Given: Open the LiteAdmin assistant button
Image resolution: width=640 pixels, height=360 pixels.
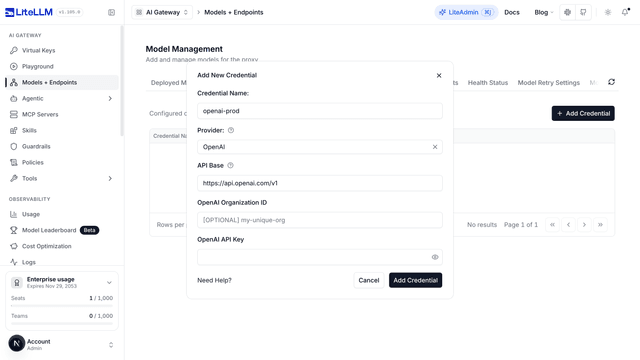Looking at the screenshot, I should 466,12.
